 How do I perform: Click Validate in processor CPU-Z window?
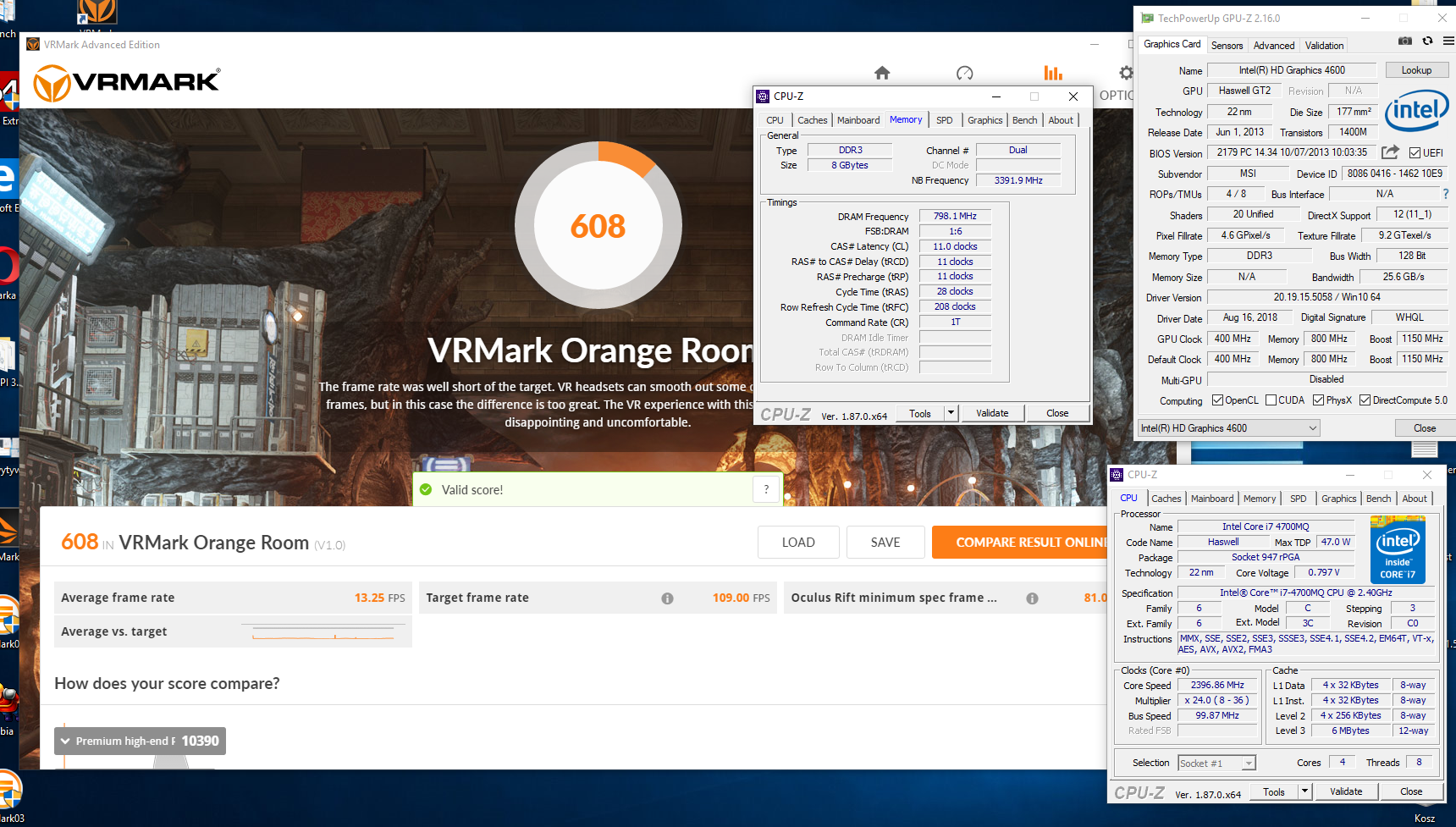point(1346,791)
